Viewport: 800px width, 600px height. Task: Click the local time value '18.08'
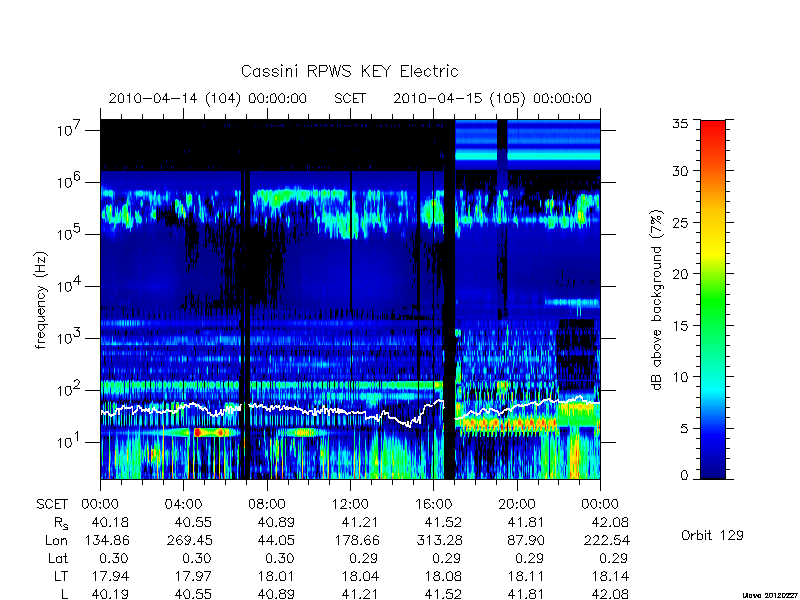click(x=443, y=577)
